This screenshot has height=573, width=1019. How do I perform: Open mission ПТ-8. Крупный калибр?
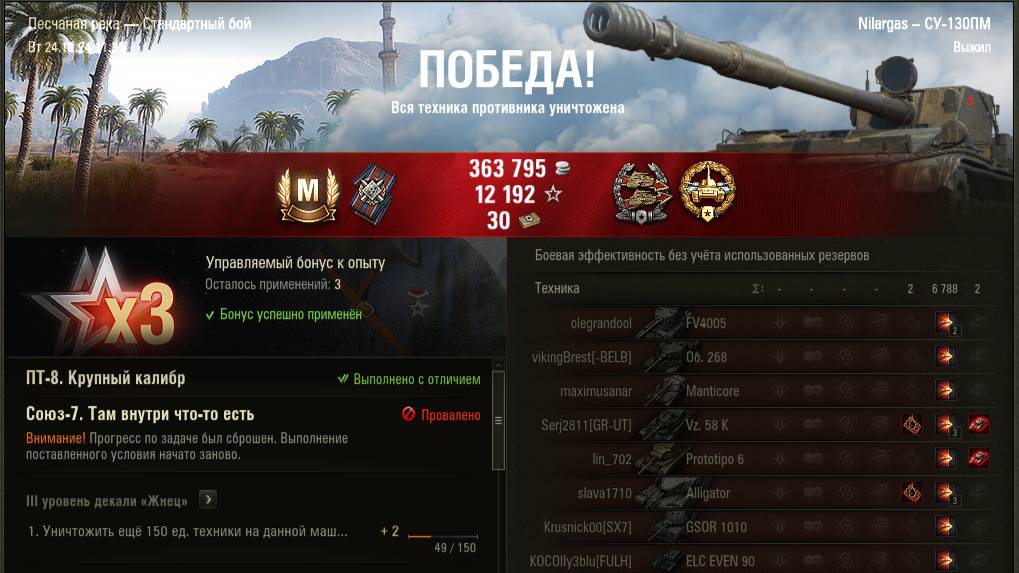pos(106,378)
